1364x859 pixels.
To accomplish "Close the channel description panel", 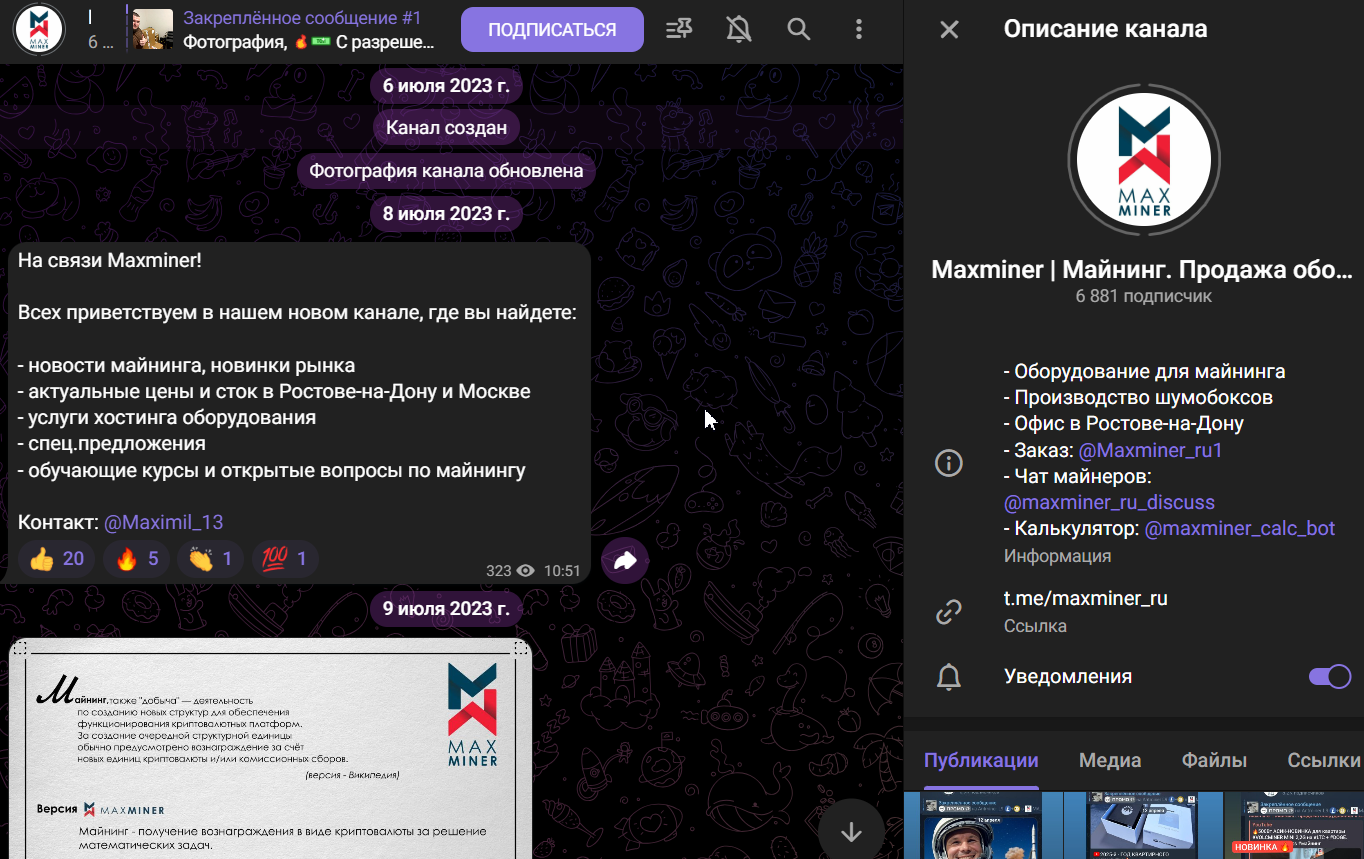I will pyautogui.click(x=949, y=29).
